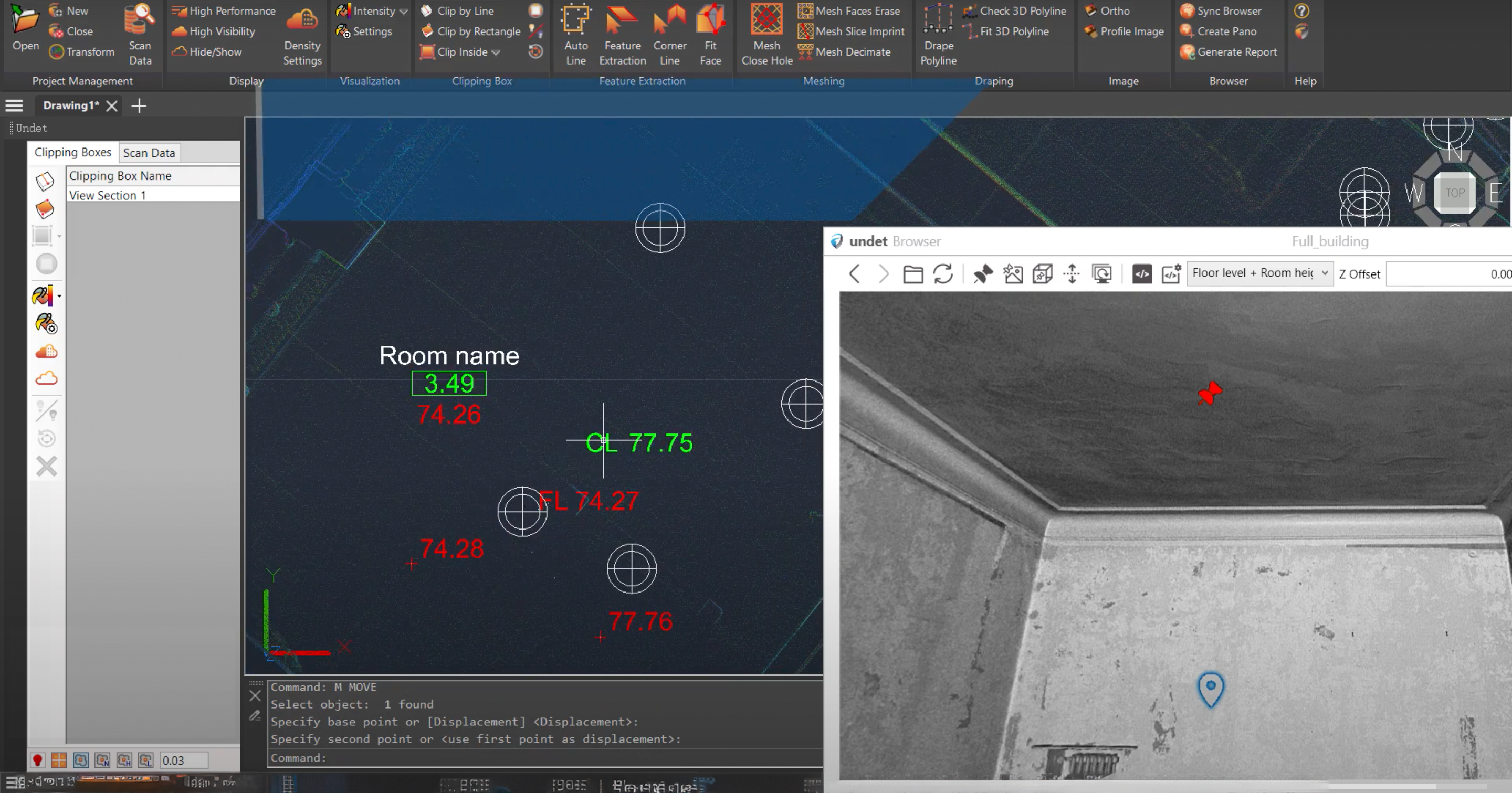Click the pin marker icon in browser toolbar

983,274
